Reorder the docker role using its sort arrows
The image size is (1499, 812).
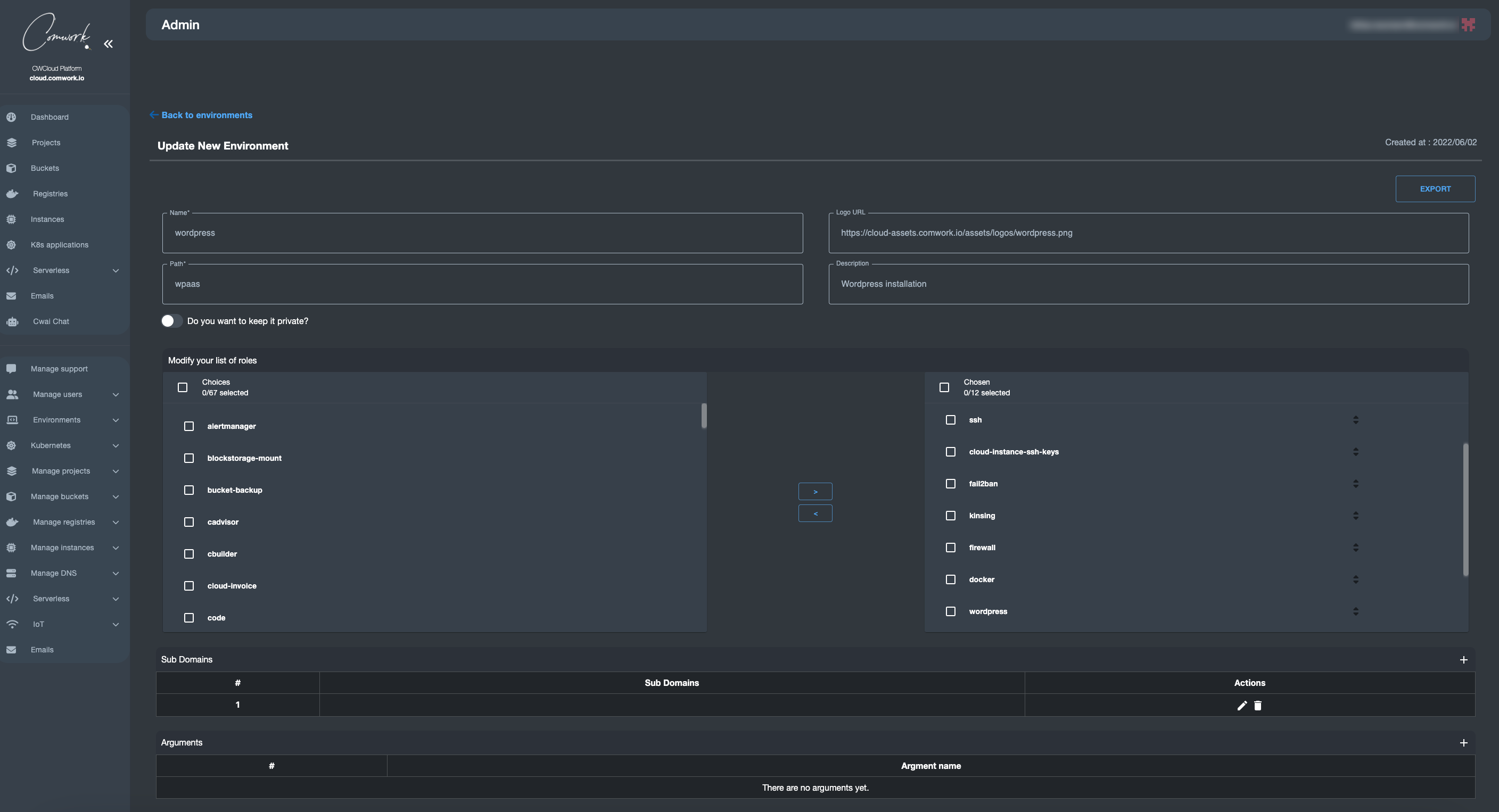pyautogui.click(x=1356, y=580)
